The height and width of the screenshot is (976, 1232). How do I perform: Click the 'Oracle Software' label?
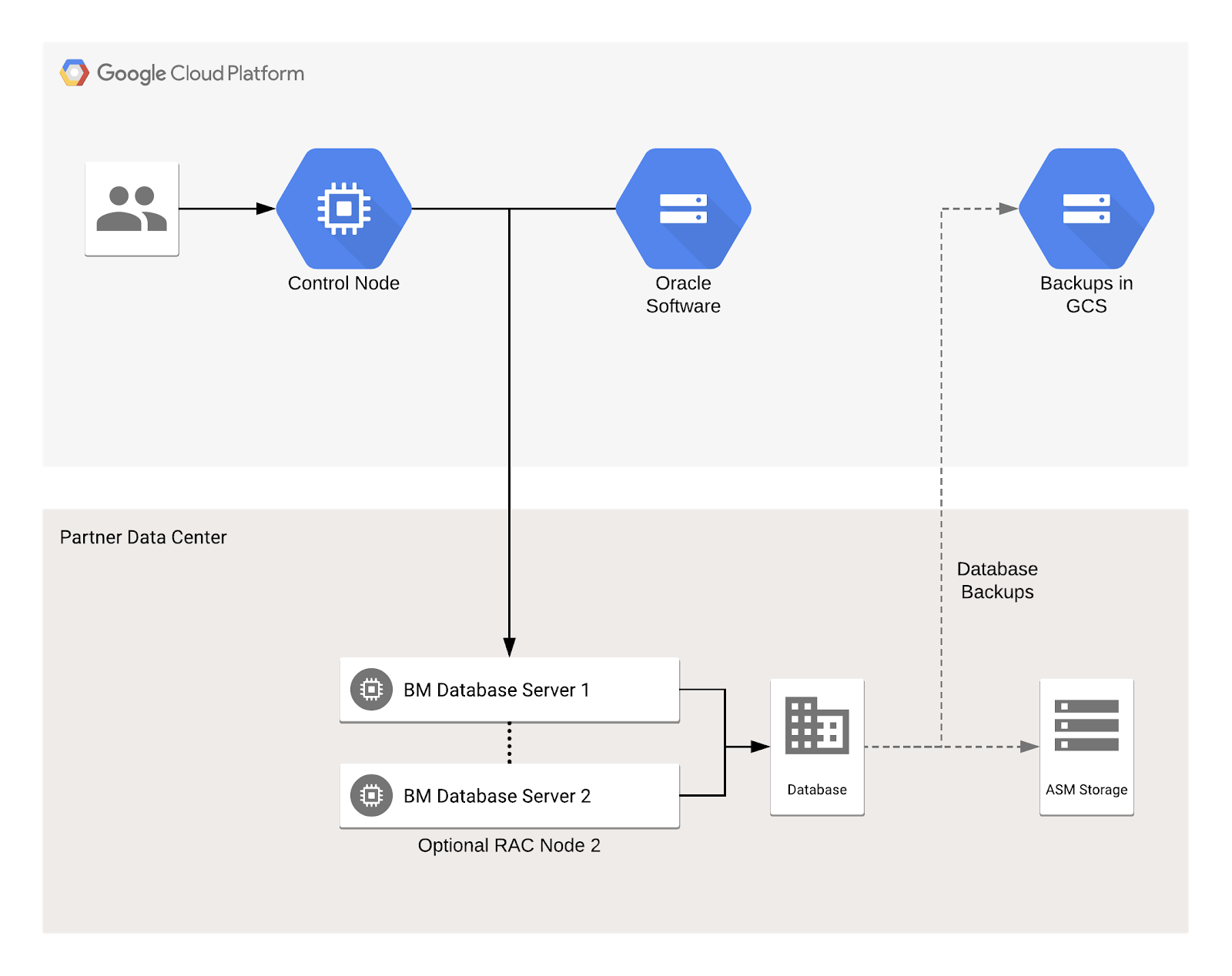pos(684,295)
